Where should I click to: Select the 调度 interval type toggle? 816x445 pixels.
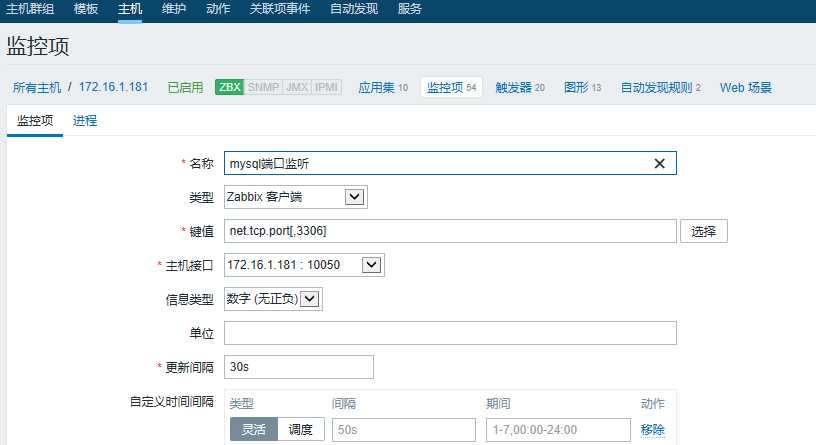coord(301,429)
